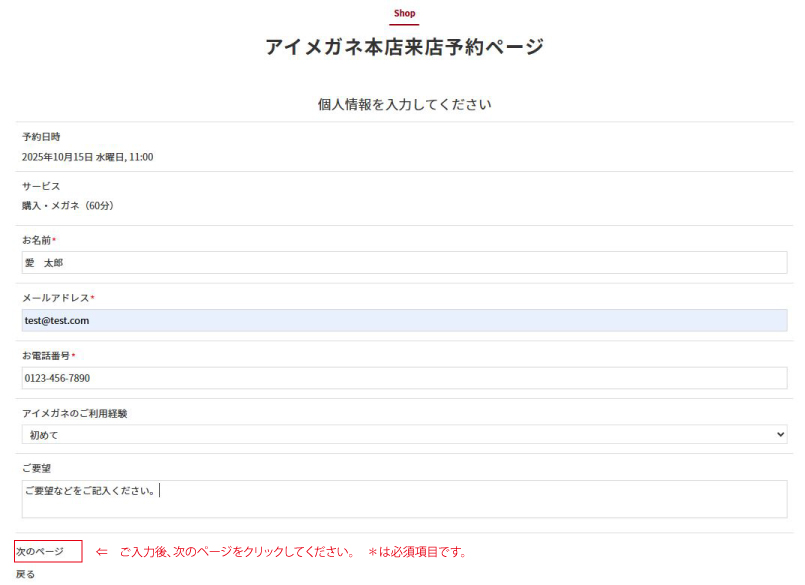The width and height of the screenshot is (805, 585).
Task: Click the アイメガネのご利用経験 label
Action: (x=75, y=413)
